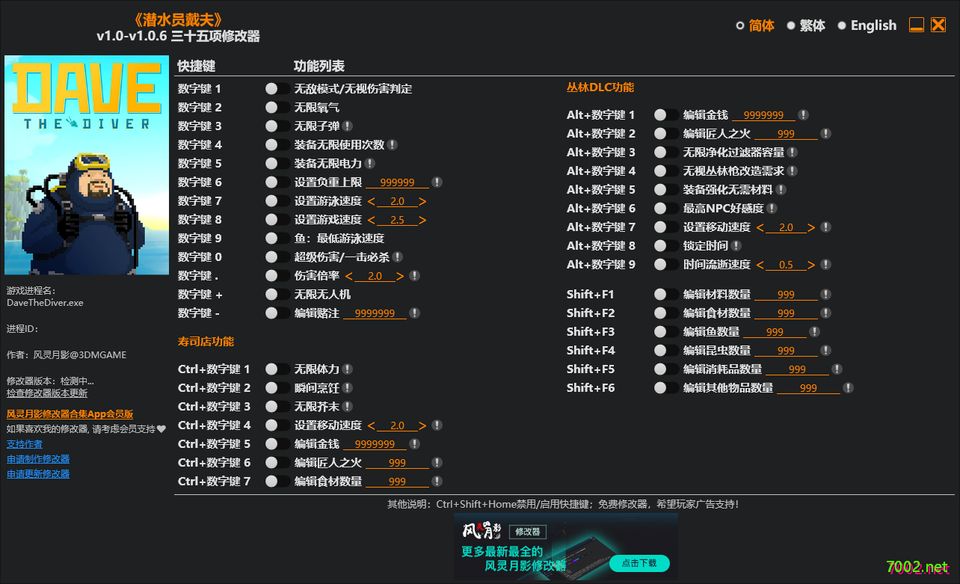Open info icon next to 无限净化过滤器容量
The height and width of the screenshot is (584, 960).
coord(792,152)
